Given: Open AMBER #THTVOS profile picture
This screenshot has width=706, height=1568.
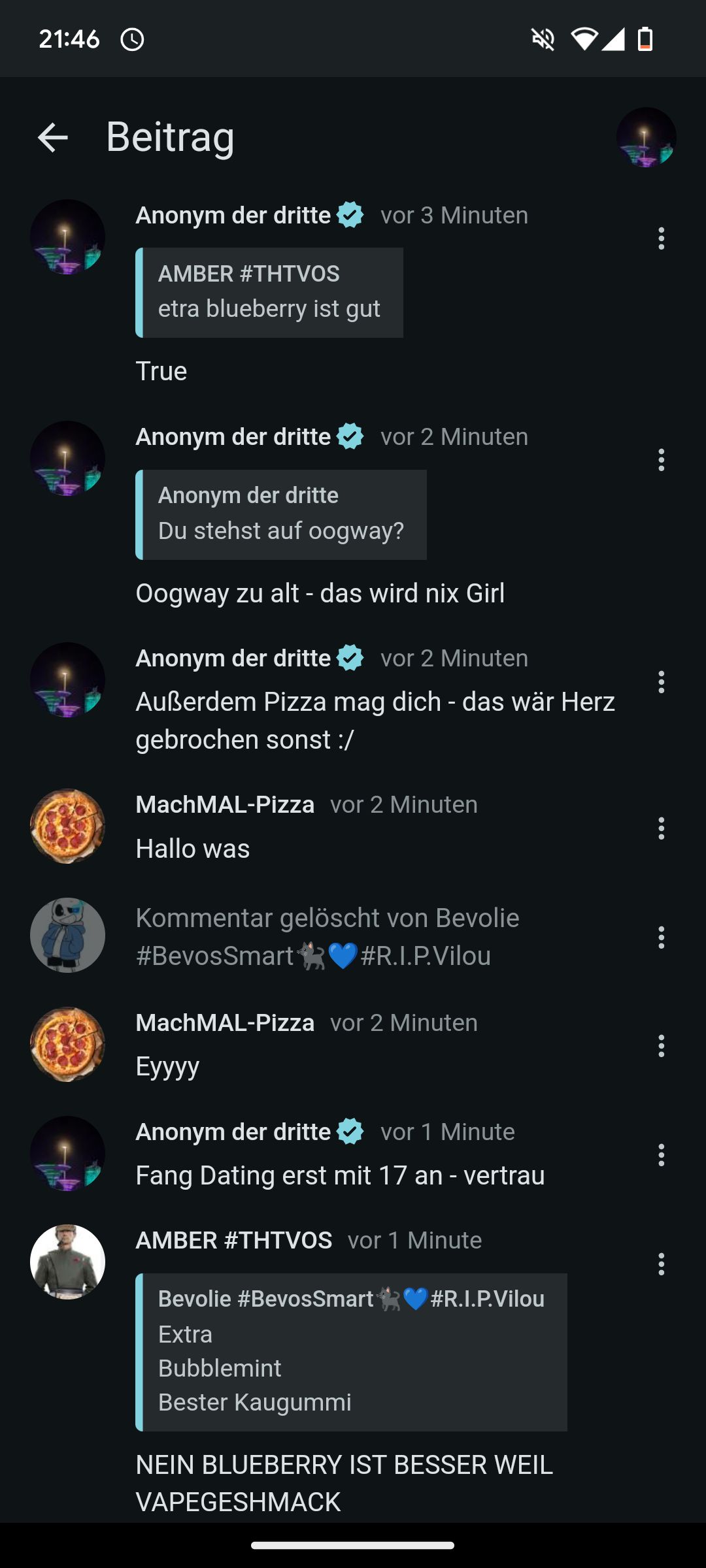Looking at the screenshot, I should coord(67,1262).
